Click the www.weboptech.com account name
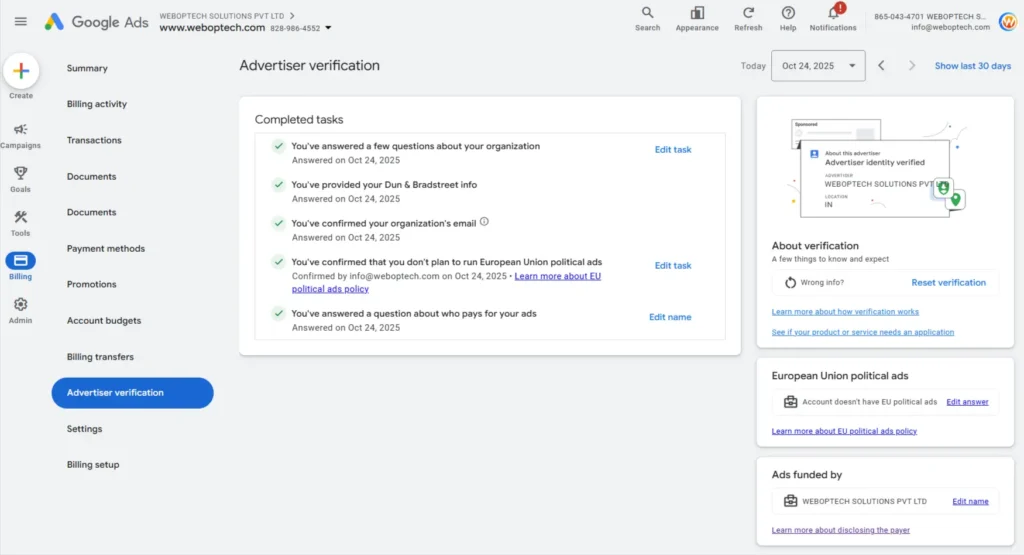The width and height of the screenshot is (1024, 555). point(212,27)
